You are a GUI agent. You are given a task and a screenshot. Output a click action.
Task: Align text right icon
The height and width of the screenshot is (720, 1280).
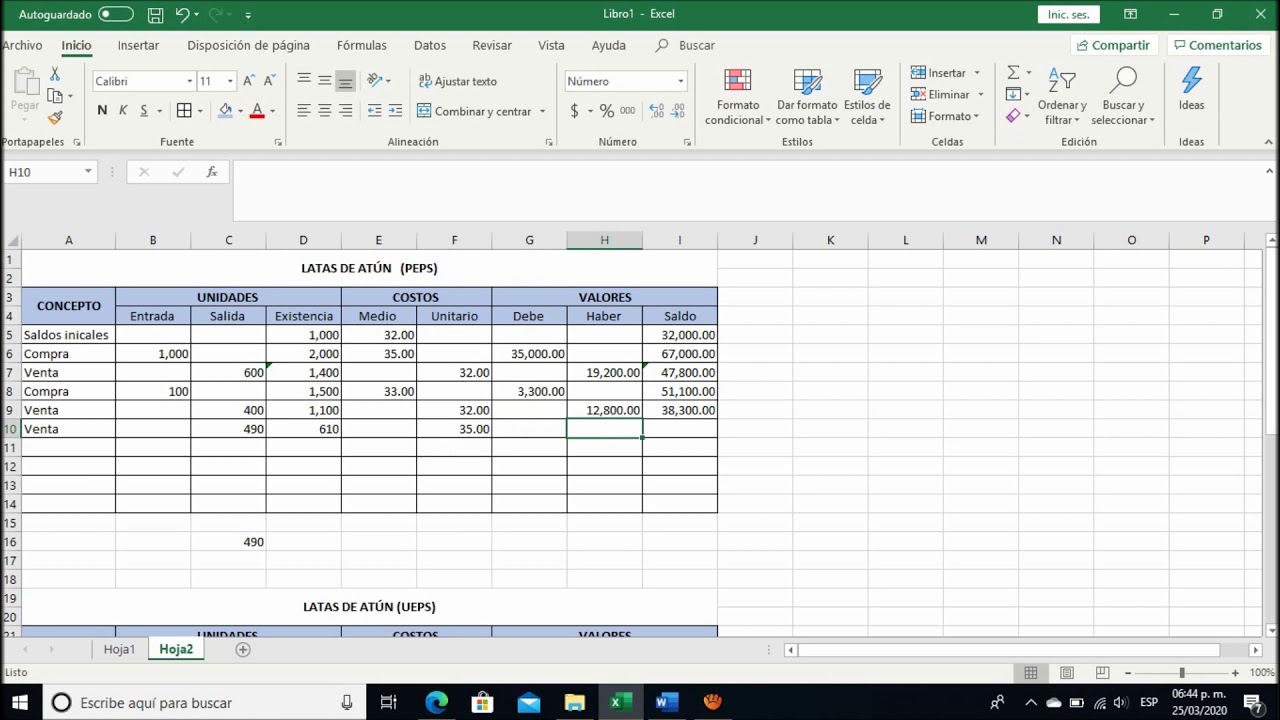[x=346, y=111]
